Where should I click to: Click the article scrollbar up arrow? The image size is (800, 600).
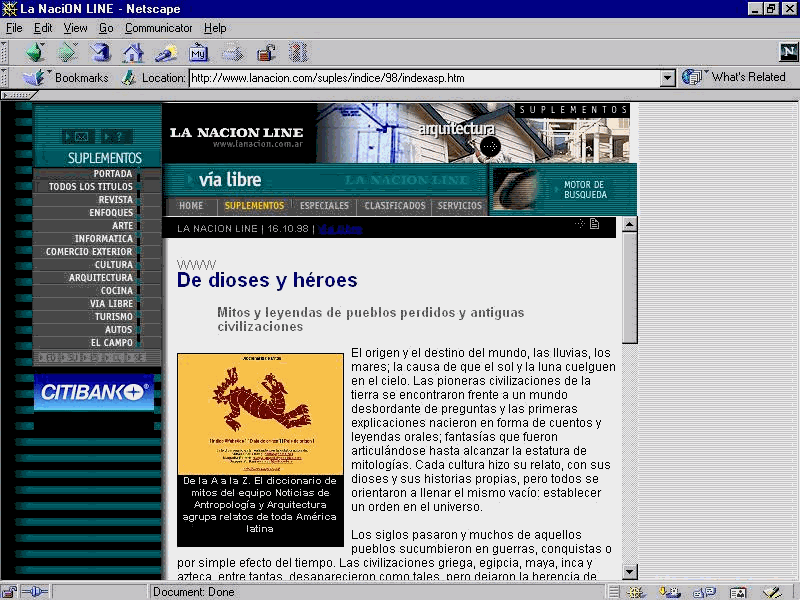coord(630,224)
